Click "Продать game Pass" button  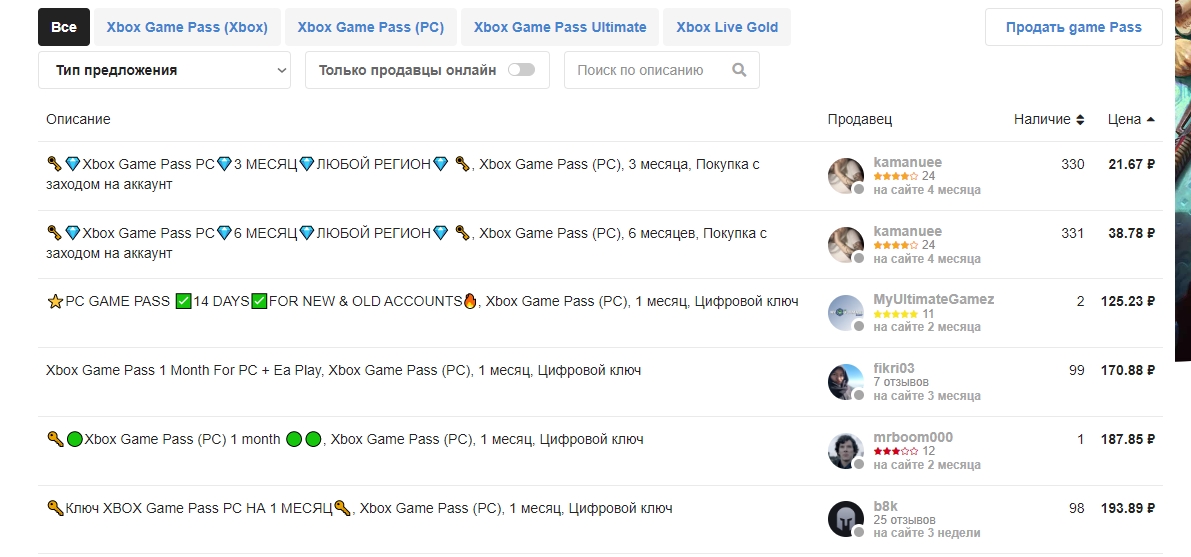[1073, 27]
